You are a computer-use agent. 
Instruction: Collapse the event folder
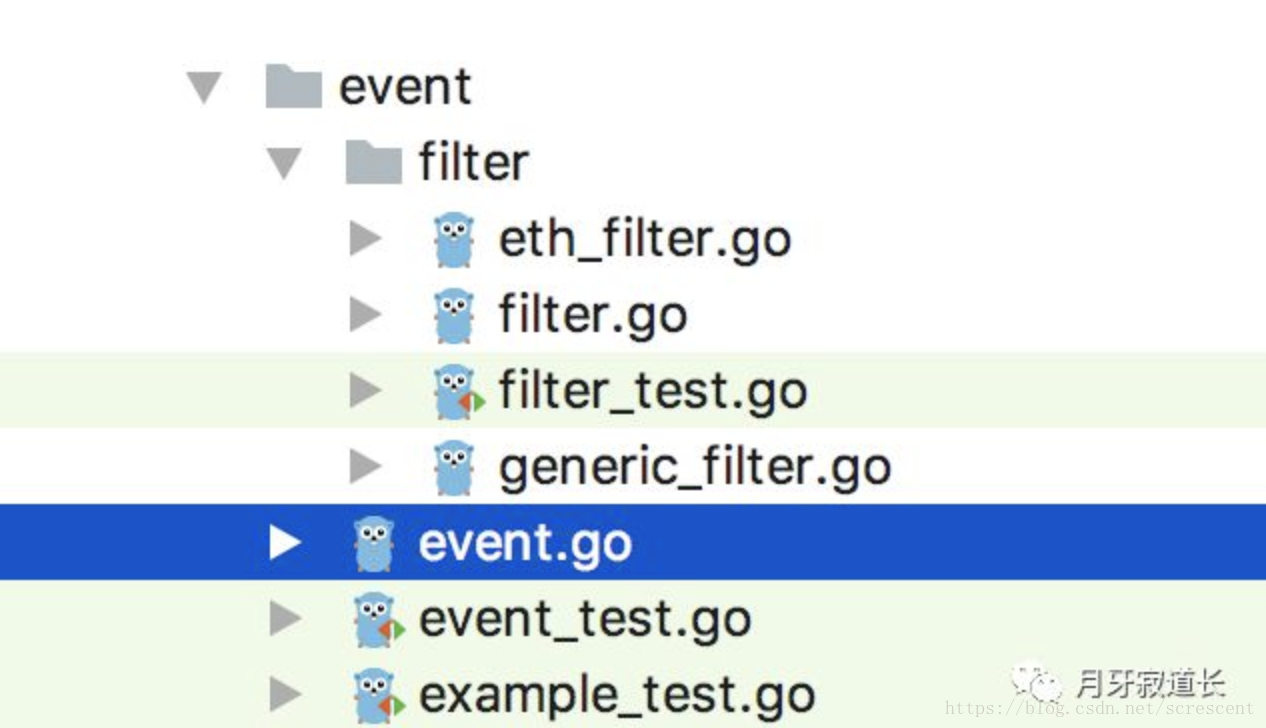[x=204, y=87]
